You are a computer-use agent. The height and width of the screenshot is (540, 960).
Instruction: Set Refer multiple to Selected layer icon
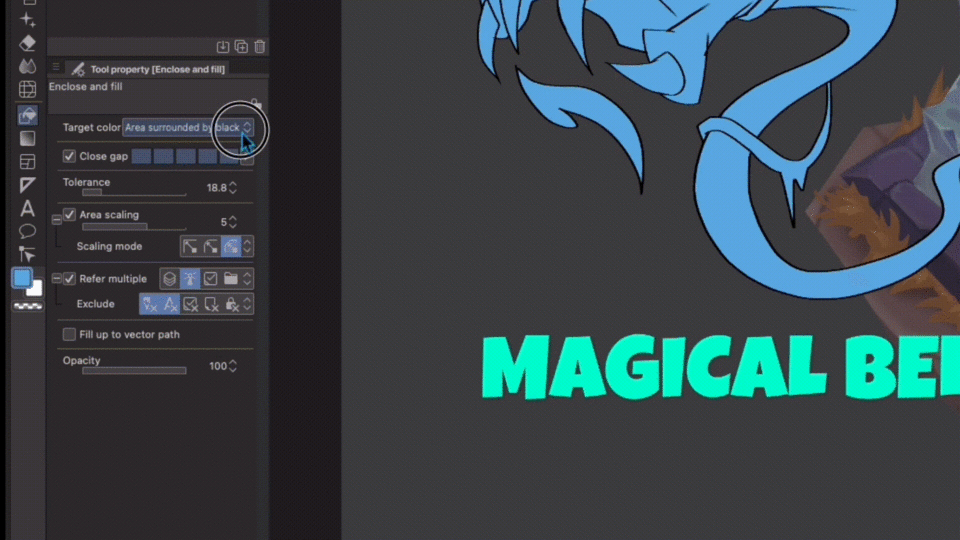(211, 279)
